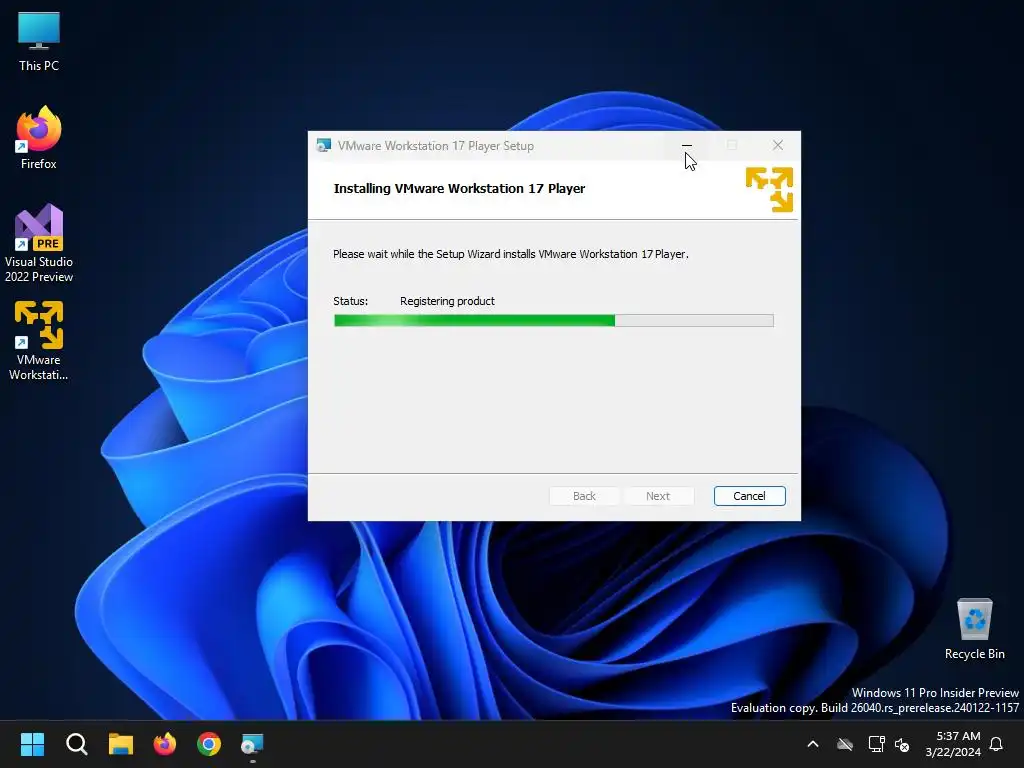Select the Recycle Bin desktop icon
Viewport: 1024px width, 768px height.
974,629
